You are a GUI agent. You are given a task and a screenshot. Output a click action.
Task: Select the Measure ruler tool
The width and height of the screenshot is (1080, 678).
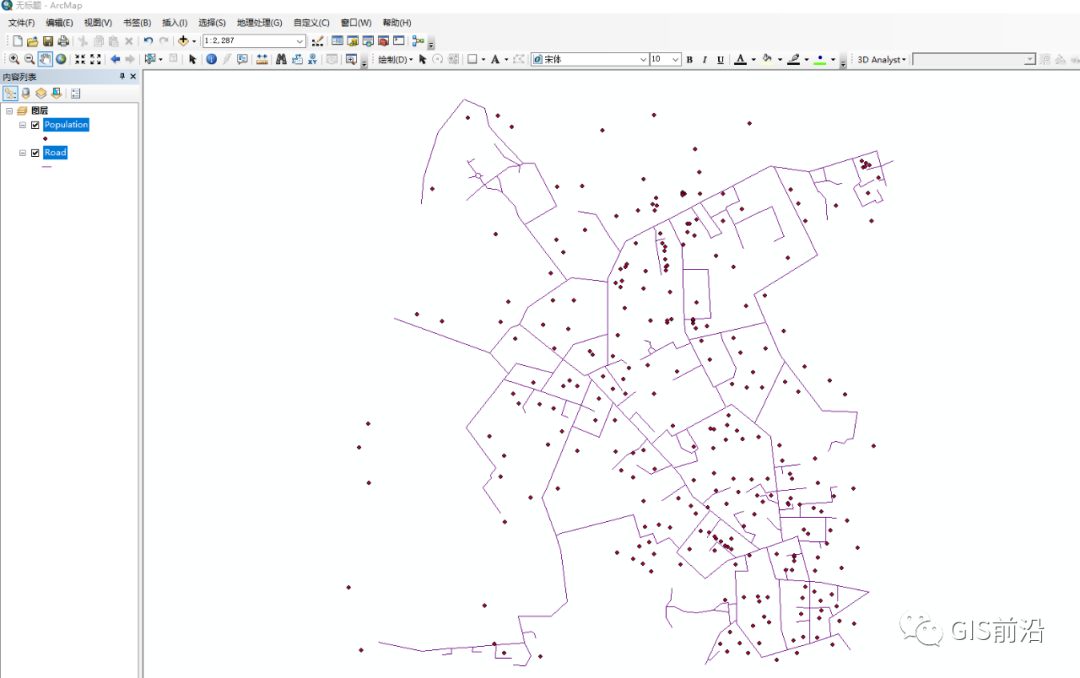262,59
